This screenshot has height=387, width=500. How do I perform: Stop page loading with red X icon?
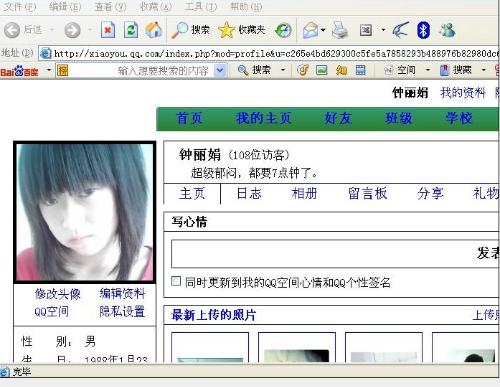pos(108,30)
